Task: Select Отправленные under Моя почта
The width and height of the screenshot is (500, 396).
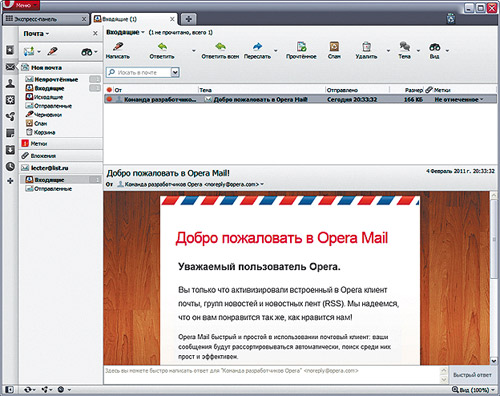Action: tap(61, 106)
